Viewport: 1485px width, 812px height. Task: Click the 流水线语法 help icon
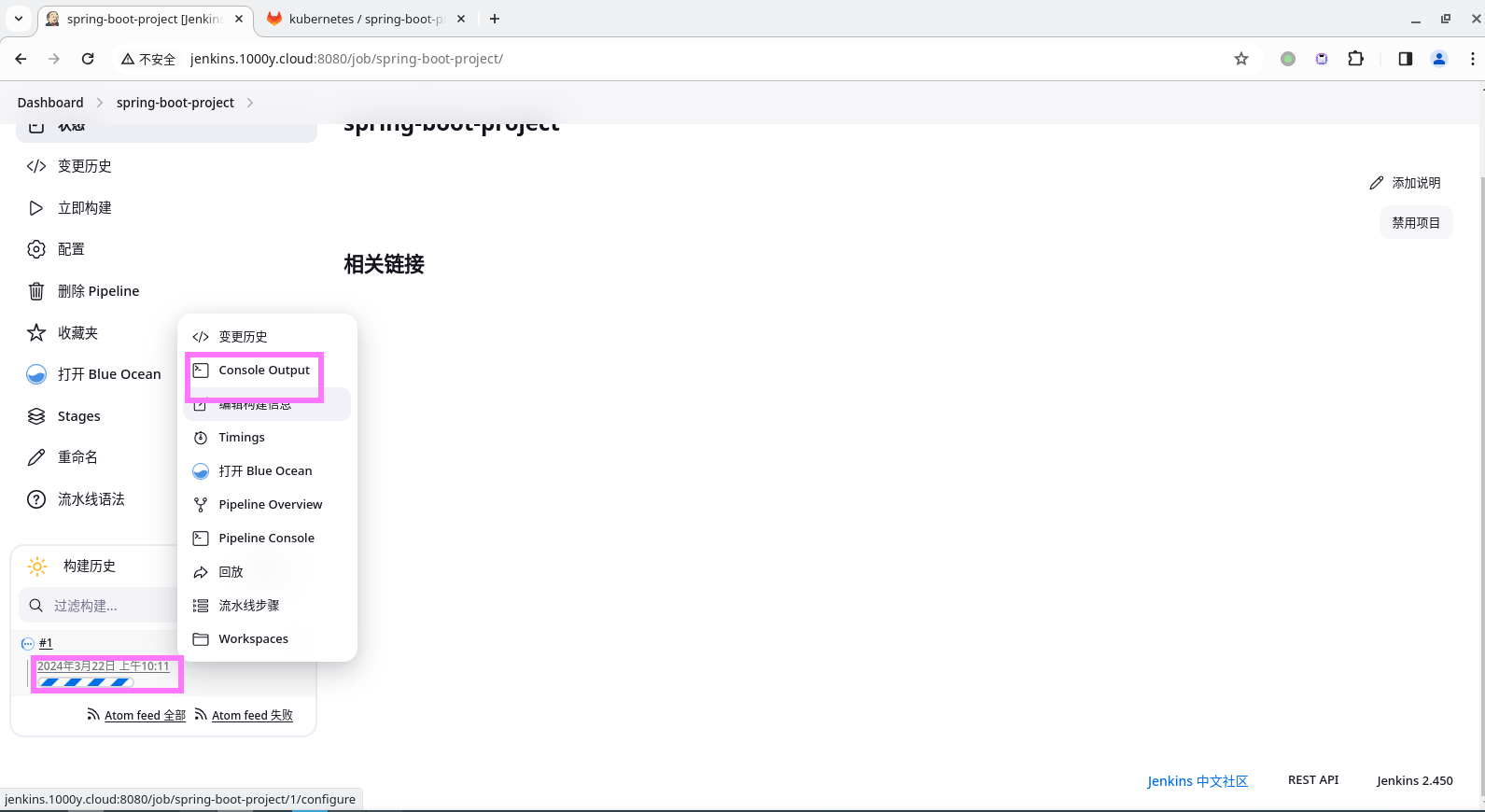pos(36,499)
